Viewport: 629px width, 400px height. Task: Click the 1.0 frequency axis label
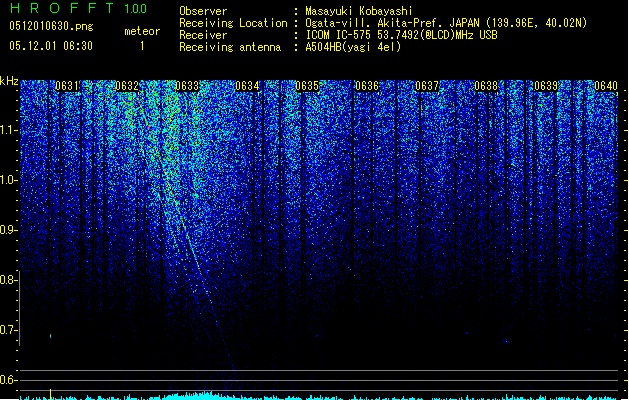(x=8, y=180)
